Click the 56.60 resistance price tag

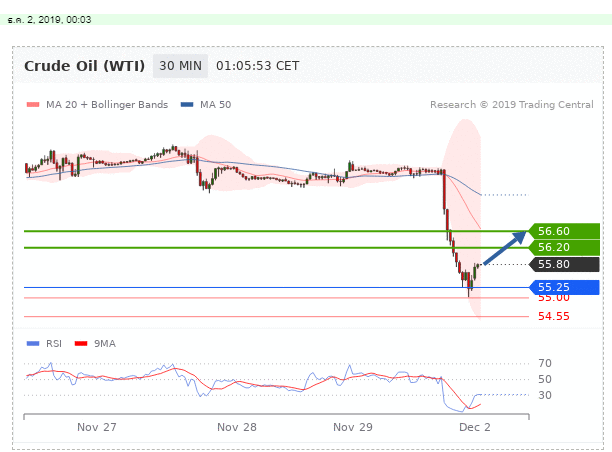click(x=564, y=231)
